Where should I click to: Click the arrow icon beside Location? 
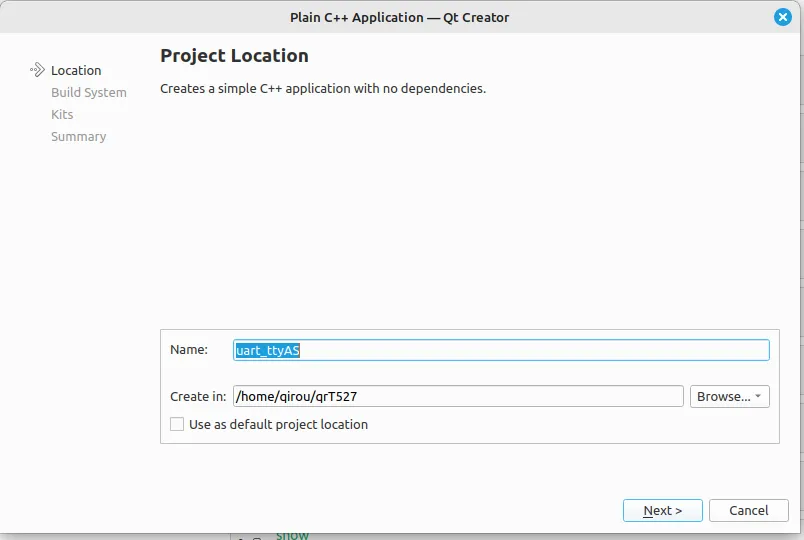(37, 70)
